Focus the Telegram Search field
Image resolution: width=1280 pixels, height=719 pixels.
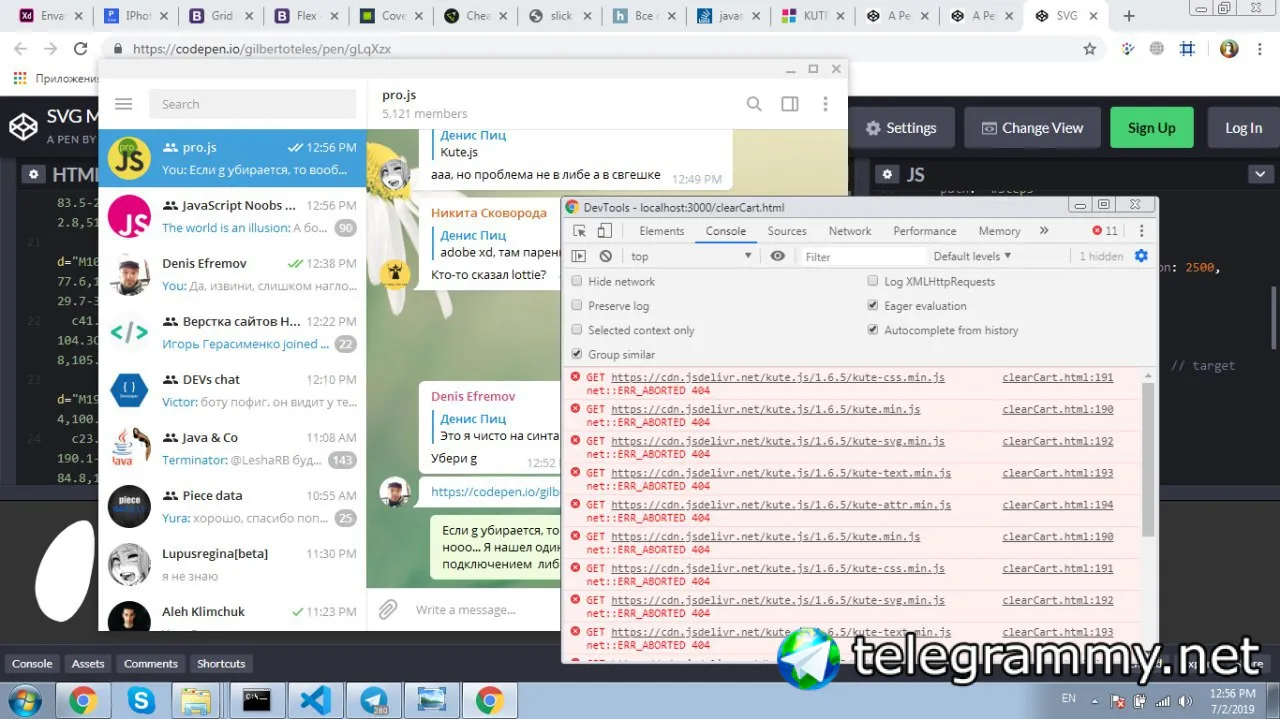[252, 104]
